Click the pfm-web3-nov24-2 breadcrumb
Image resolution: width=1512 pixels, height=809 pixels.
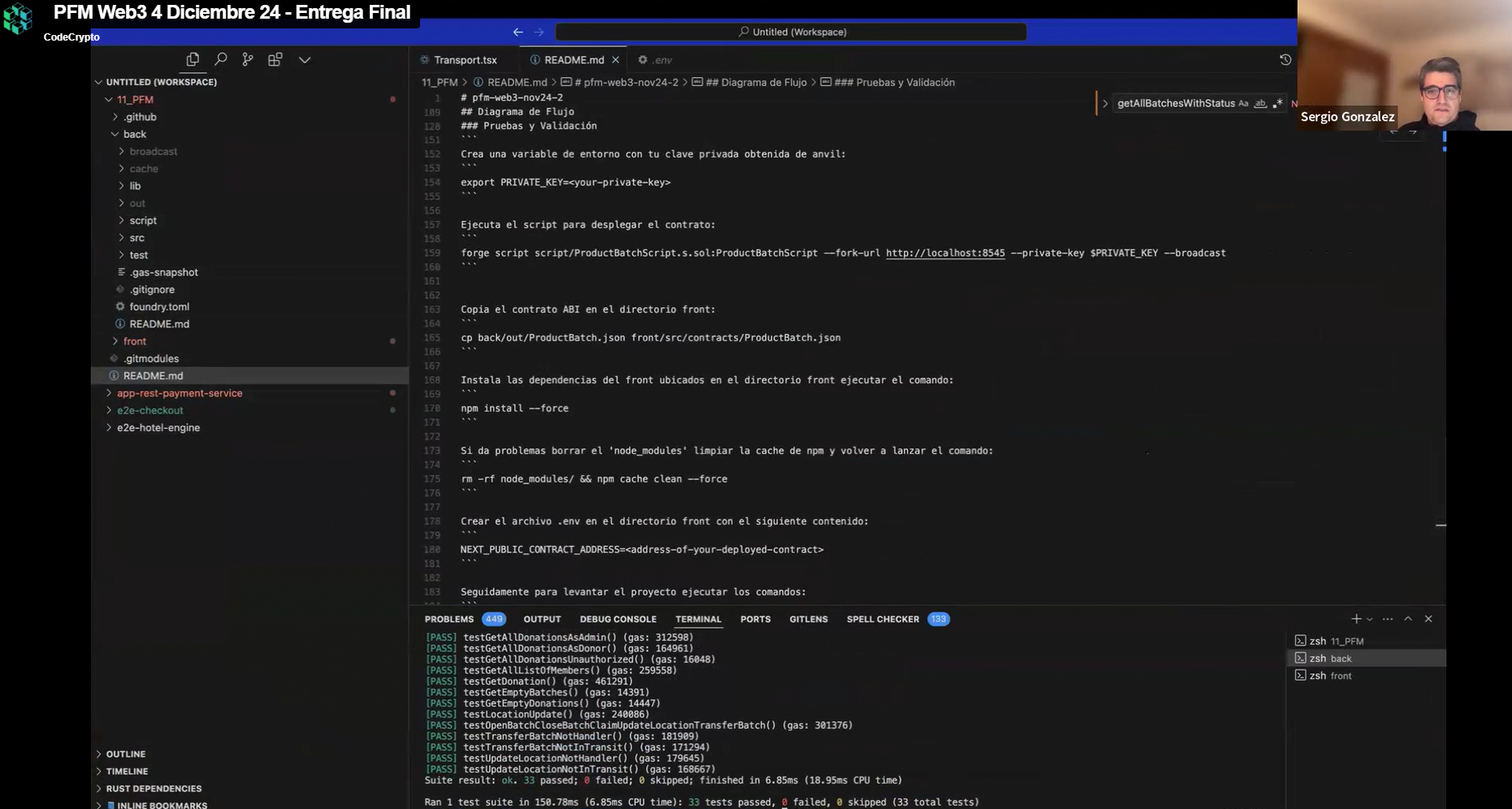click(626, 82)
